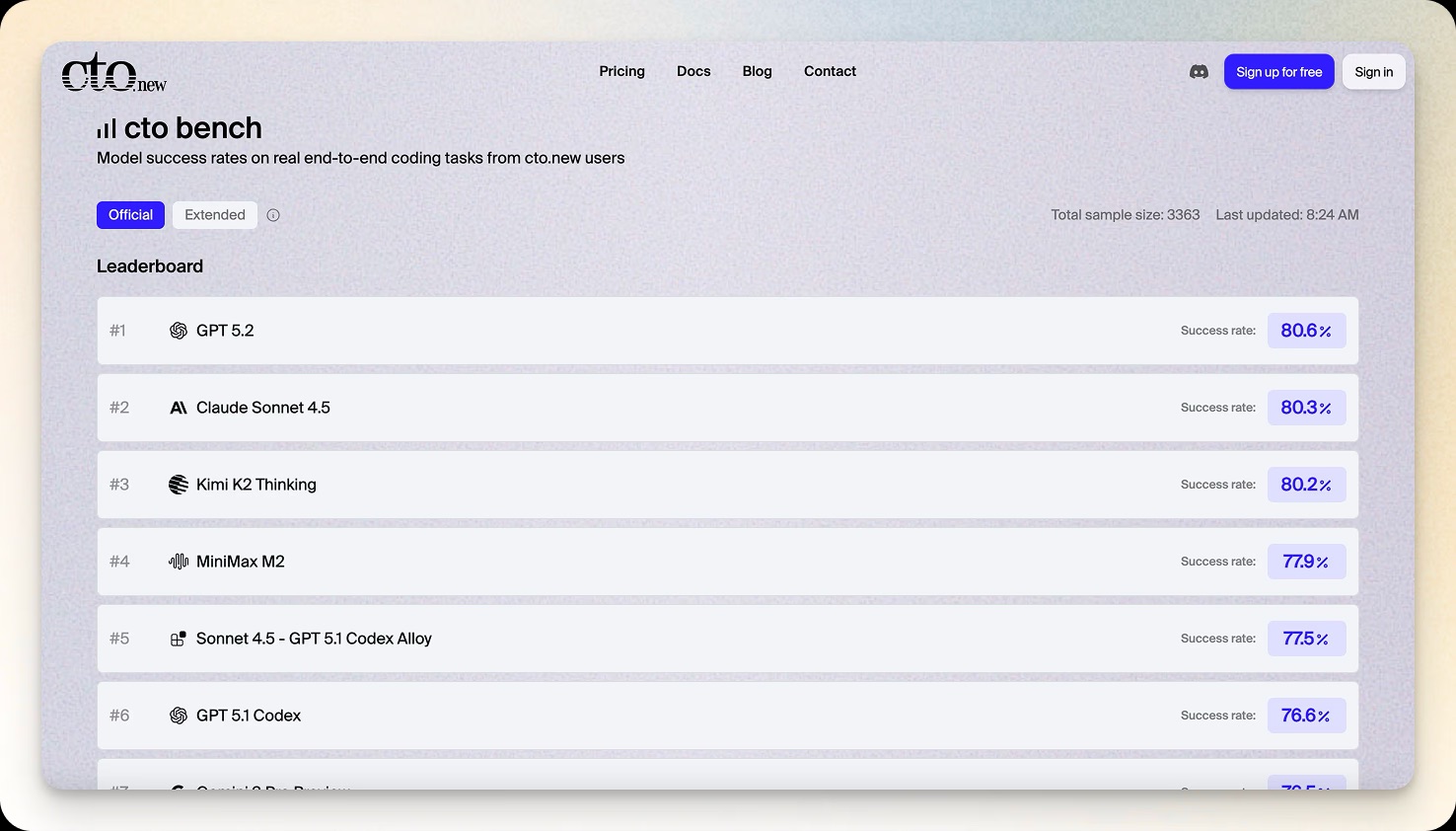Image resolution: width=1456 pixels, height=831 pixels.
Task: Open the Discord community icon
Action: pos(1199,72)
